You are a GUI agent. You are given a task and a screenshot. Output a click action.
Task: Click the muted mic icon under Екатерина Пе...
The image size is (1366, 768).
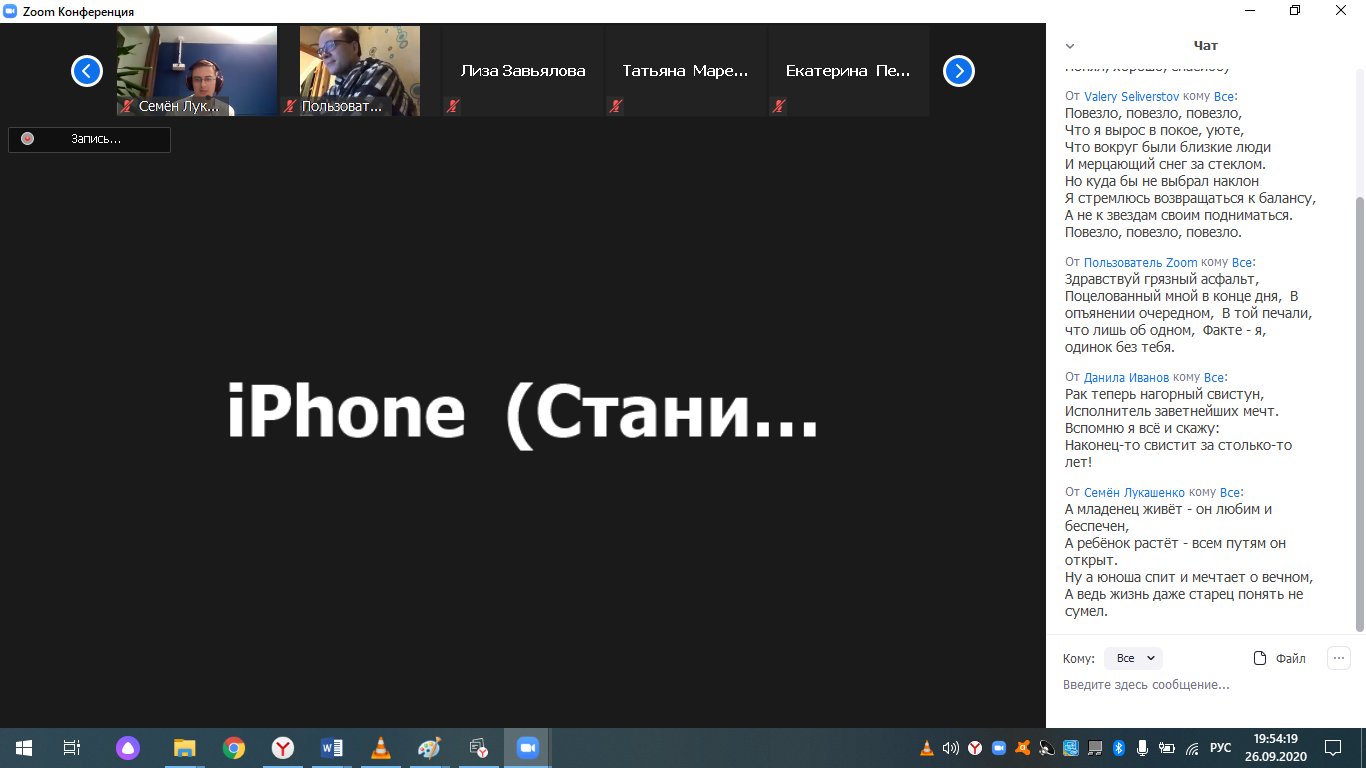[x=779, y=106]
